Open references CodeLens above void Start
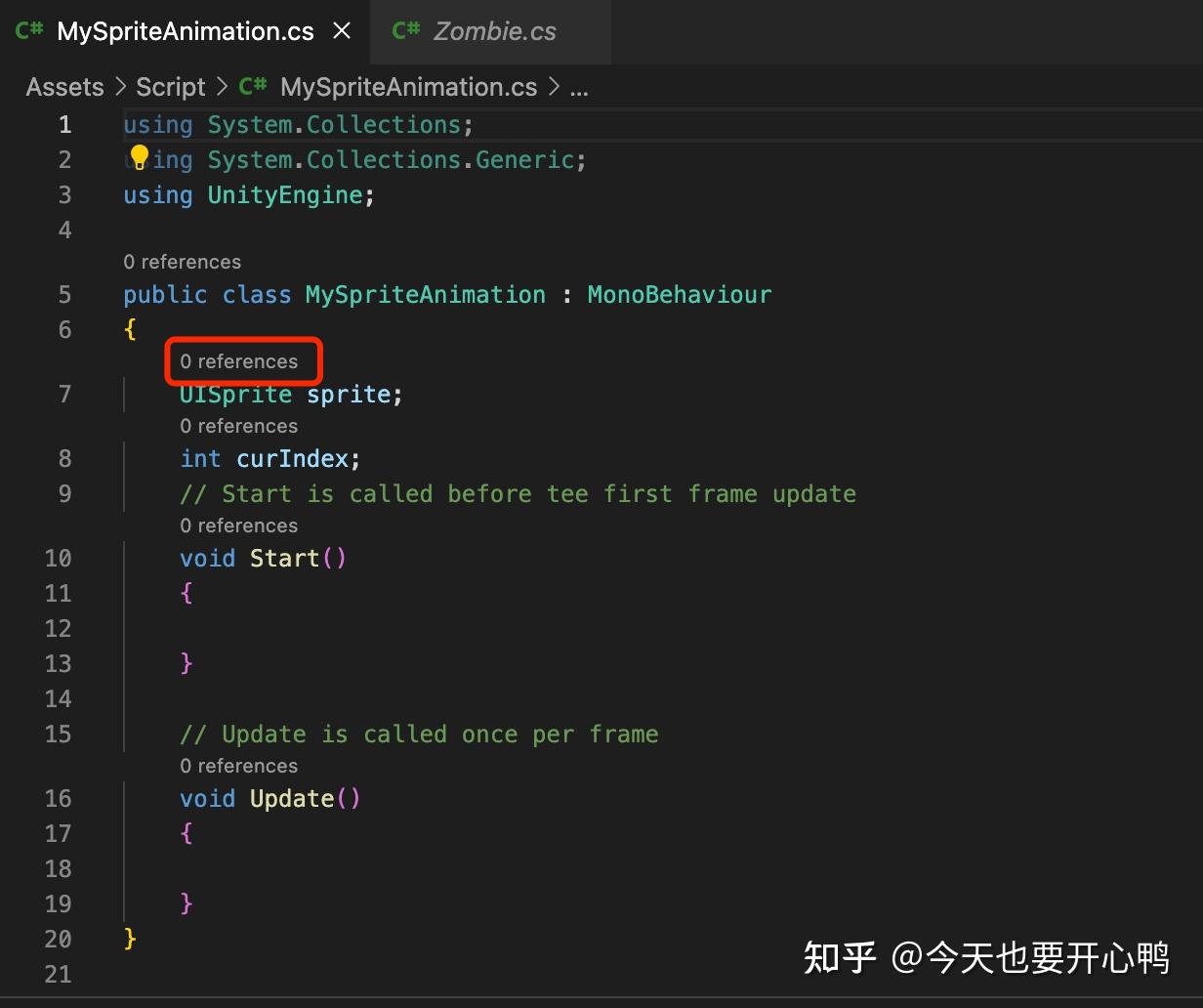 click(238, 525)
